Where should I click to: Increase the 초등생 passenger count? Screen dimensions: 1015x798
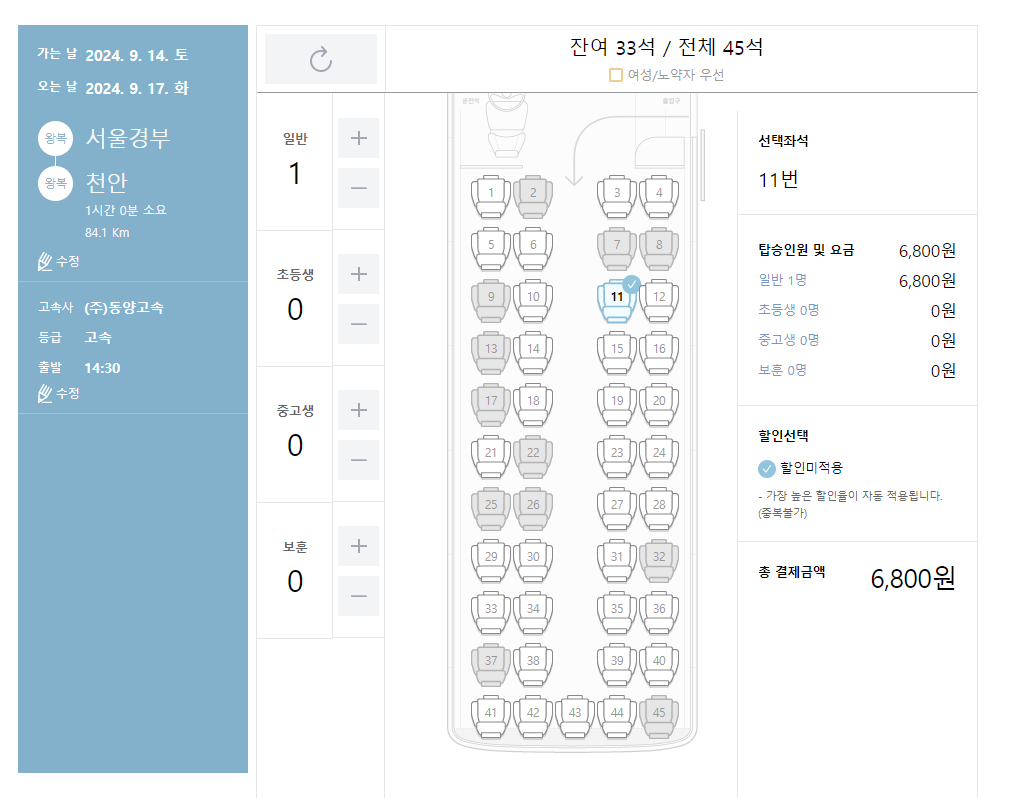pyautogui.click(x=358, y=273)
